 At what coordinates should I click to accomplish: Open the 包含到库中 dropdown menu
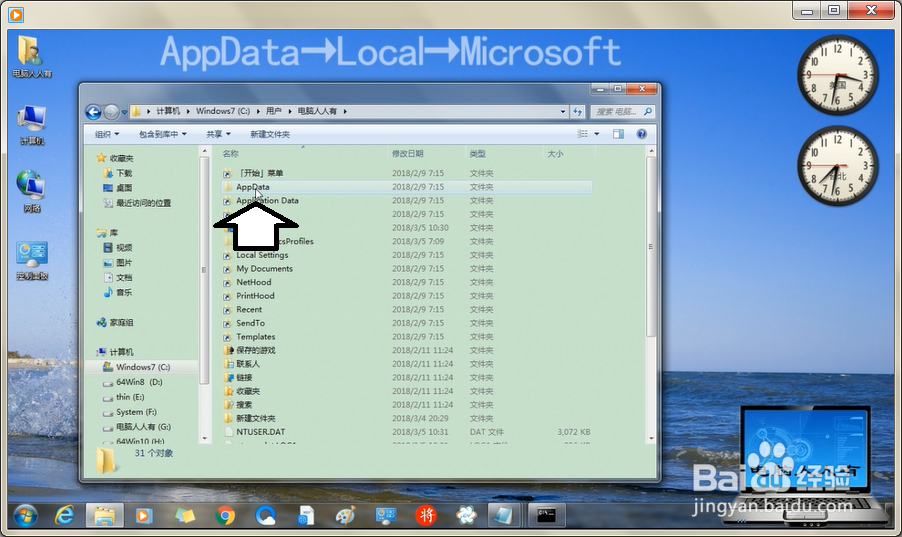click(x=163, y=134)
